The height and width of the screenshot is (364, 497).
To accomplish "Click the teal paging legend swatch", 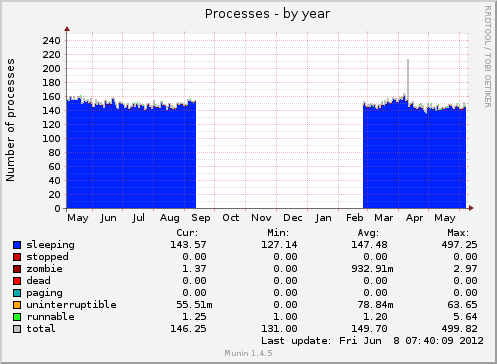I will [x=17, y=293].
